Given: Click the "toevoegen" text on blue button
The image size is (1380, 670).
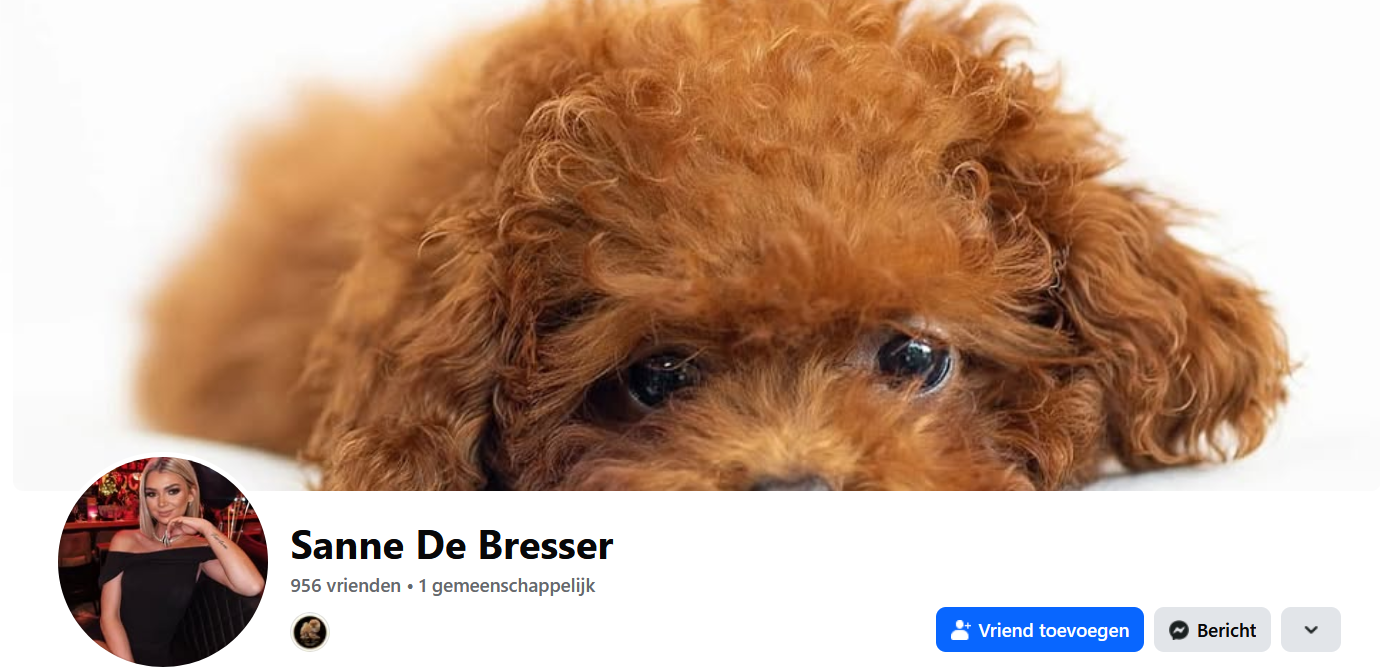Looking at the screenshot, I should coord(1085,630).
